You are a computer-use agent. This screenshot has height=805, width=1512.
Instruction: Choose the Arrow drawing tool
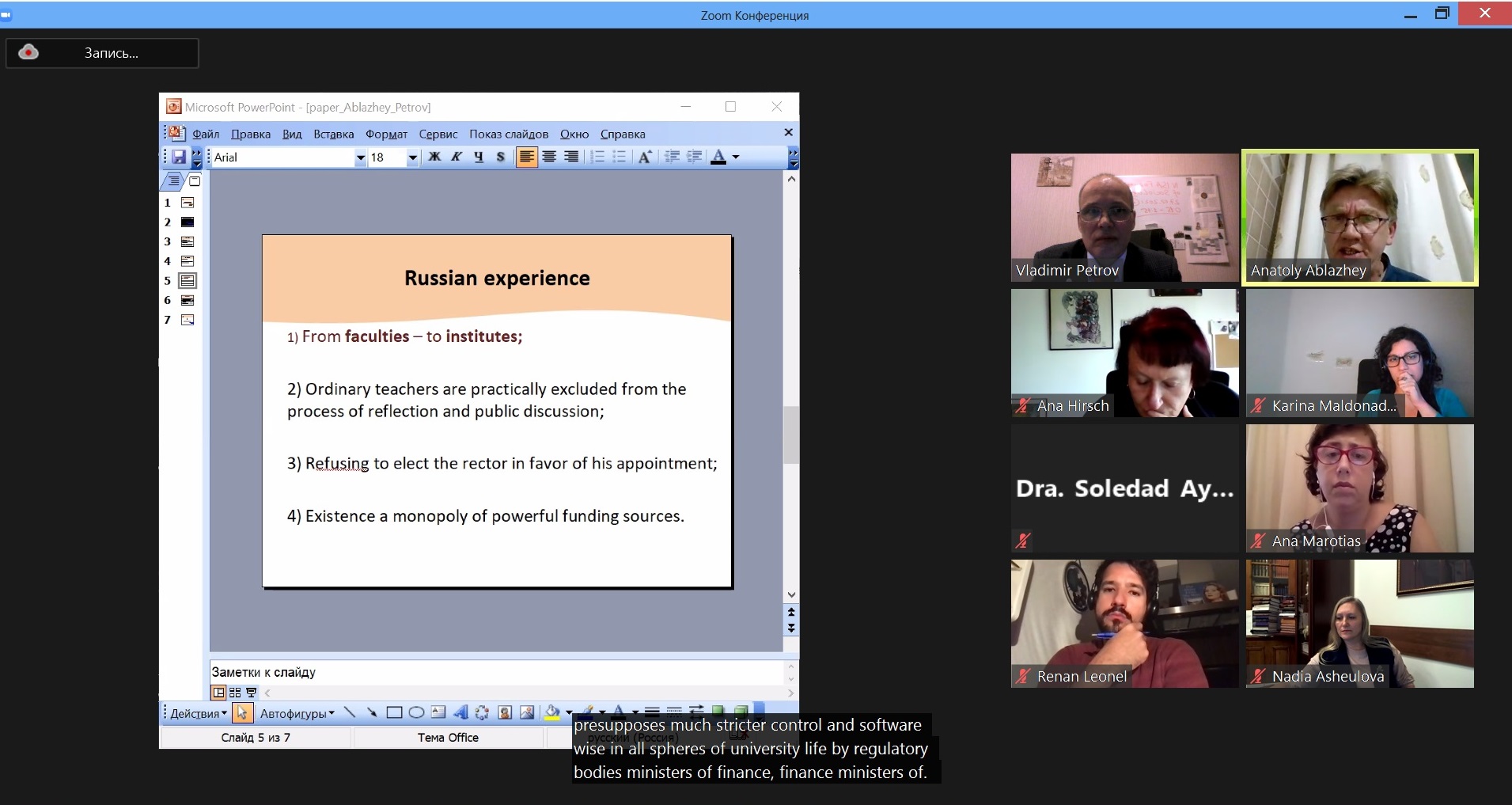tap(371, 713)
